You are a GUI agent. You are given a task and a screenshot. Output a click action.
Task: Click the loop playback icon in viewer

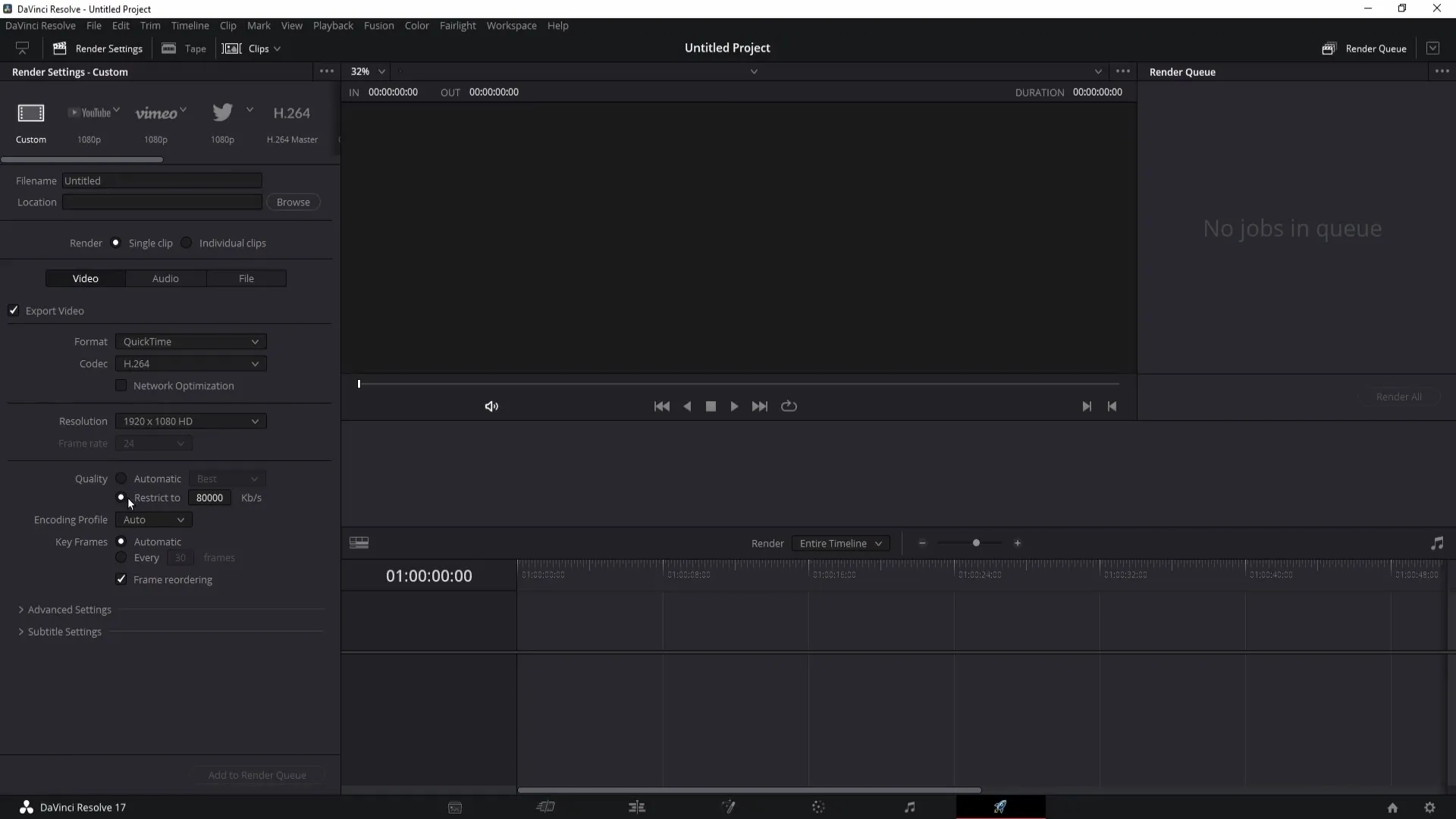[788, 406]
